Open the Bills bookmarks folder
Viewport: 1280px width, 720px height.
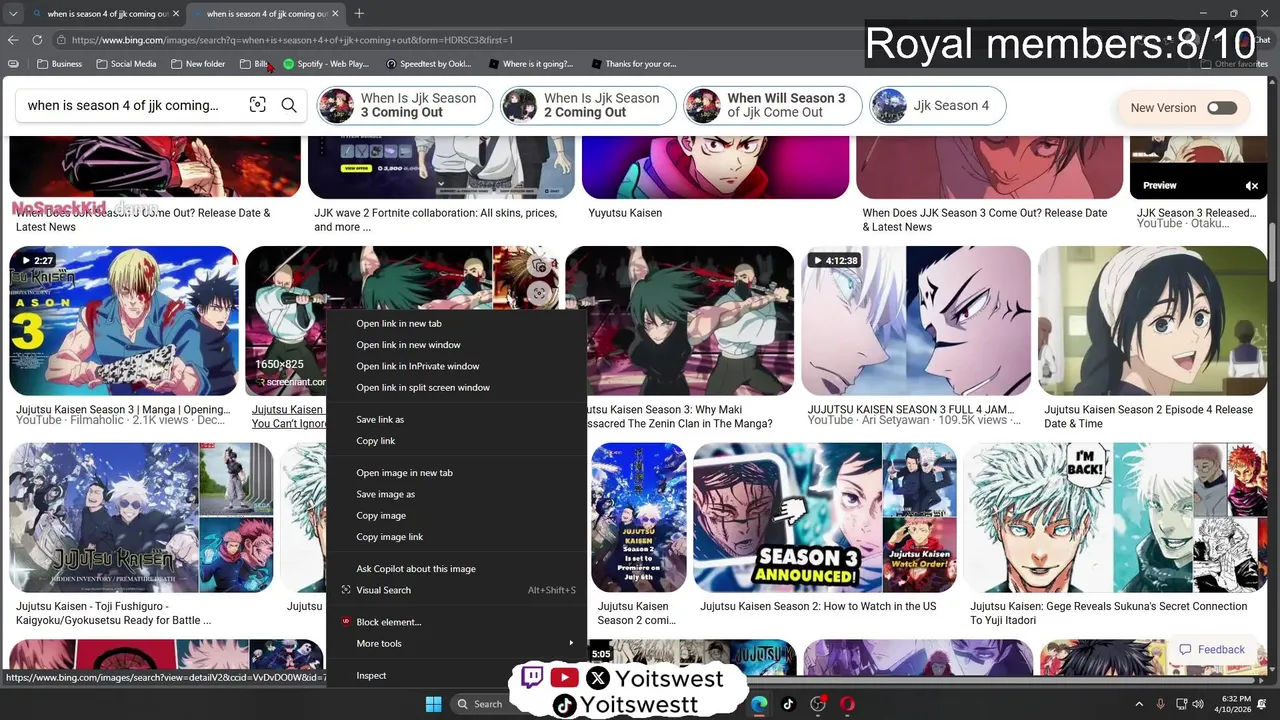255,64
